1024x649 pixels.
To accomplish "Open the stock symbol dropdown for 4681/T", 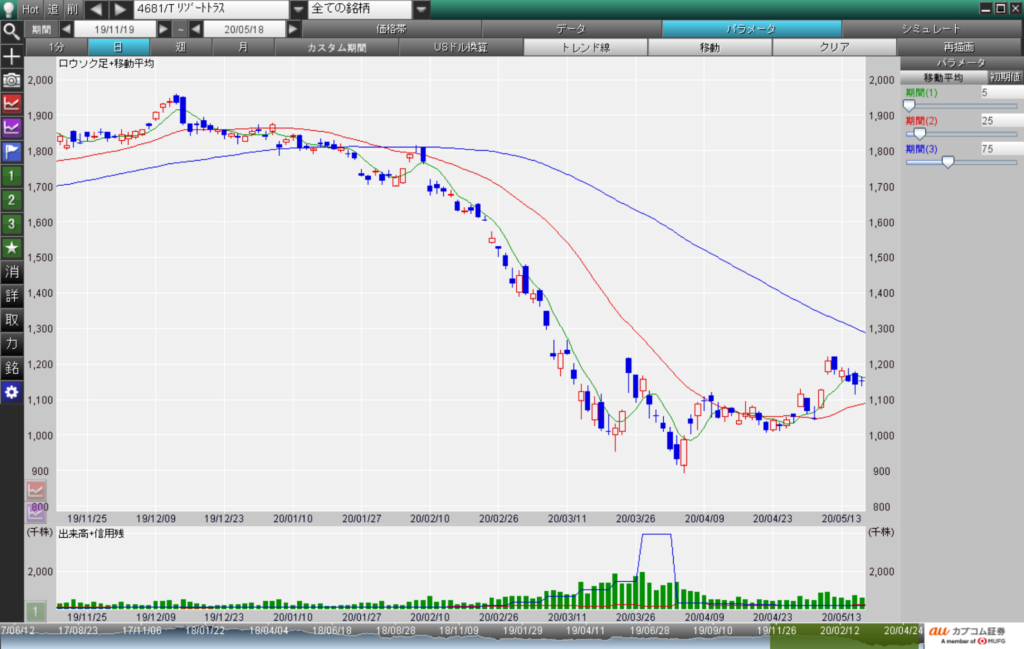I will [x=297, y=9].
